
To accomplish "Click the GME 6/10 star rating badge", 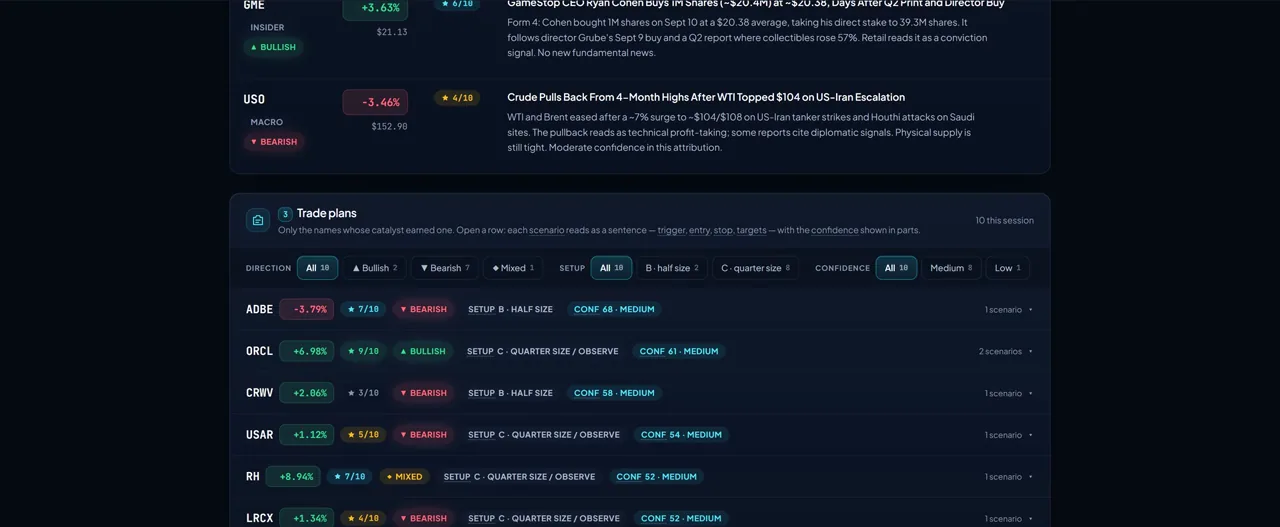I will point(457,4).
